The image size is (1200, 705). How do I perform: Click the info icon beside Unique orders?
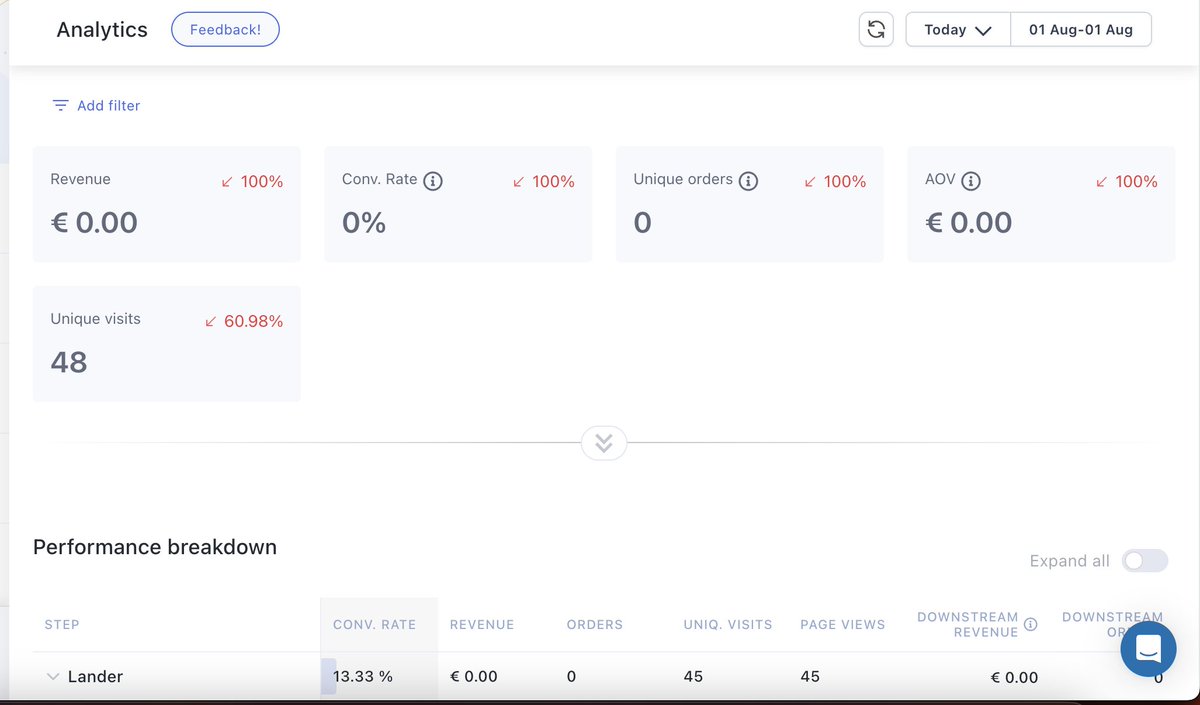(748, 181)
